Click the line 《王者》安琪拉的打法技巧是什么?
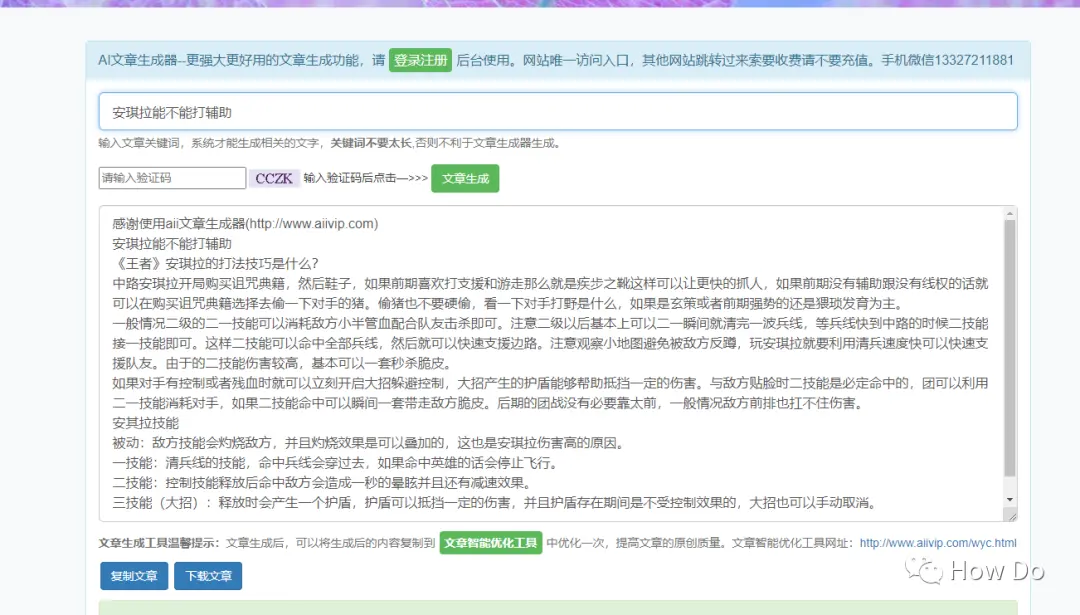Image resolution: width=1080 pixels, height=615 pixels. [x=216, y=264]
